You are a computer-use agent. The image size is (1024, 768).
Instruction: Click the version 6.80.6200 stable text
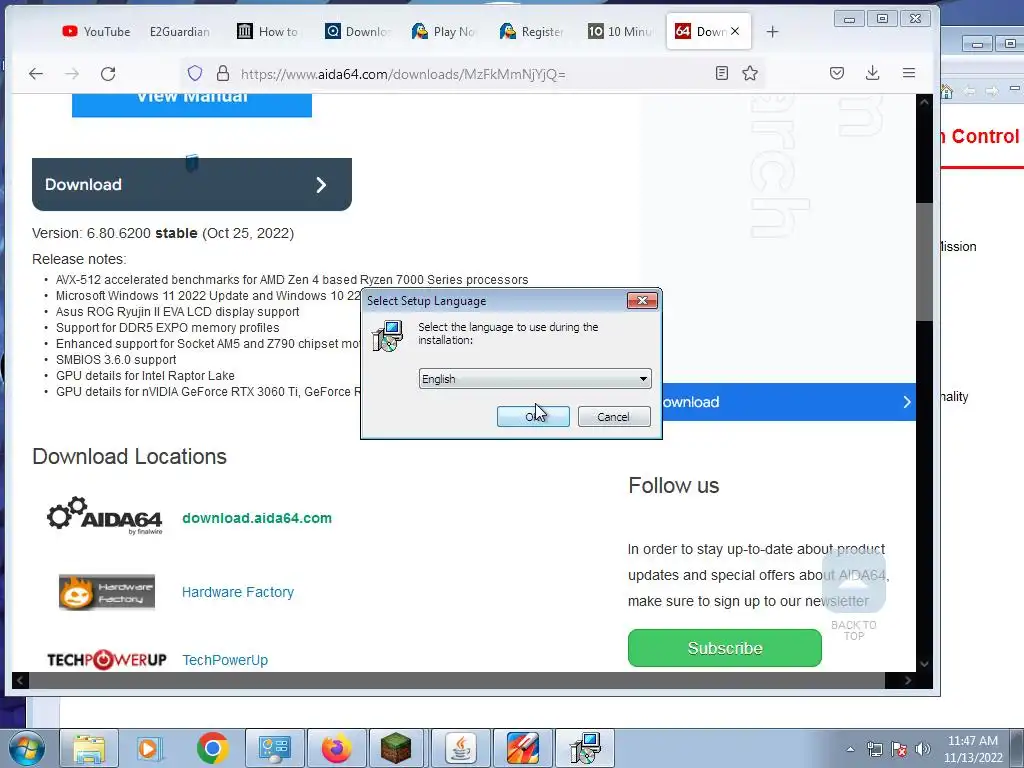click(x=163, y=233)
